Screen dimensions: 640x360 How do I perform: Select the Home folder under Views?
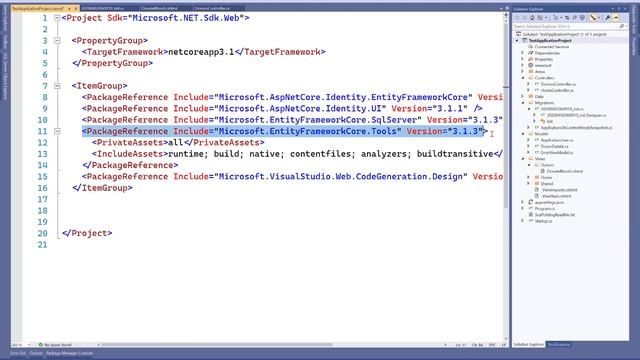tap(546, 177)
